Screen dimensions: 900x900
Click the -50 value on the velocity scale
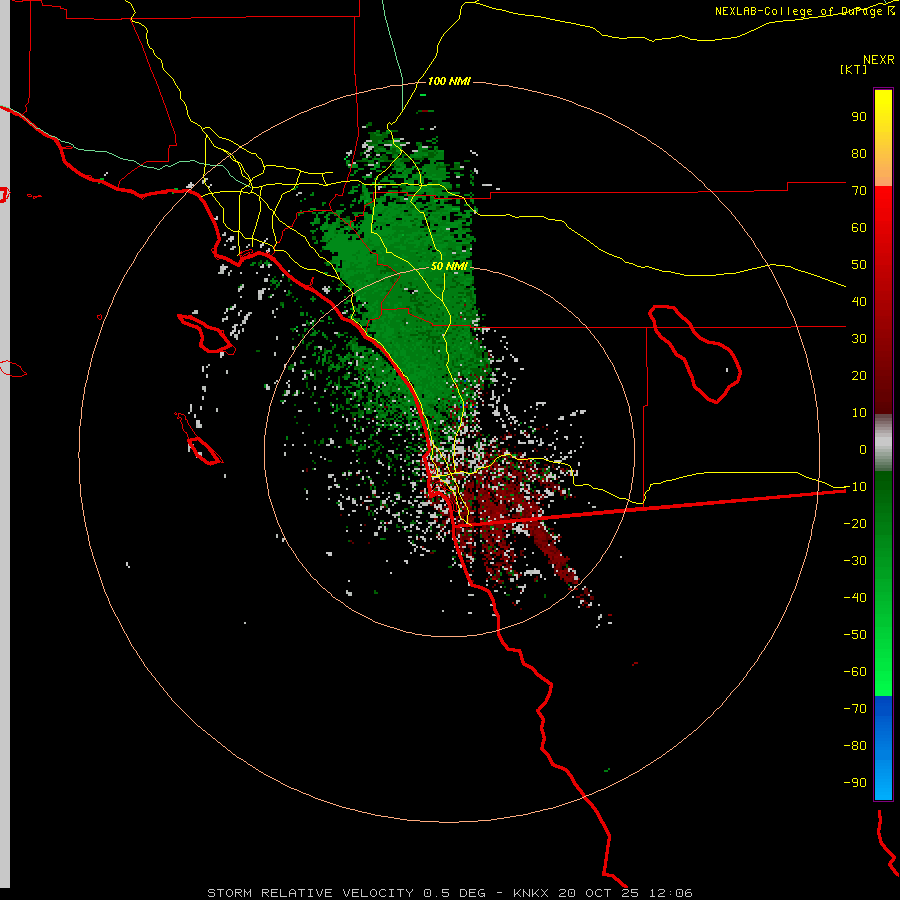855,635
